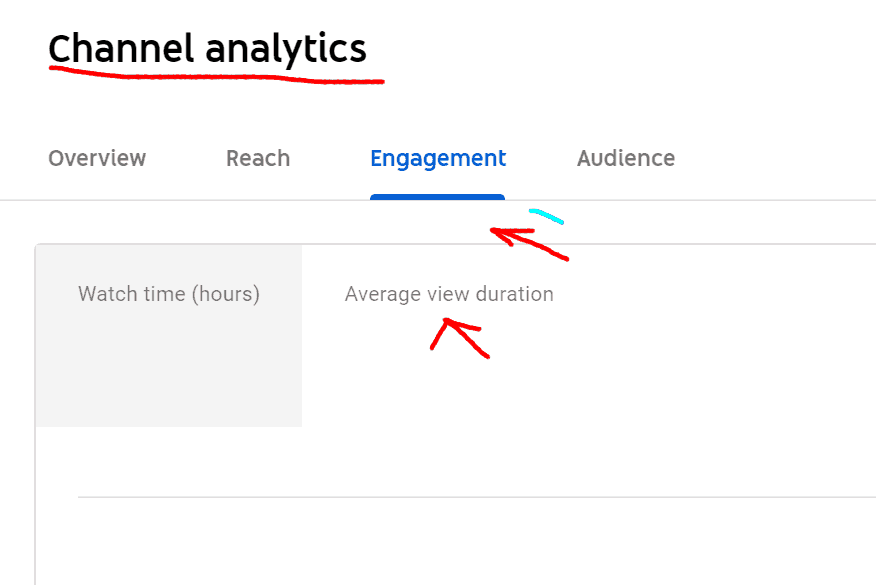This screenshot has height=585, width=876.
Task: Click the red underline beneath the page heading
Action: pos(215,77)
